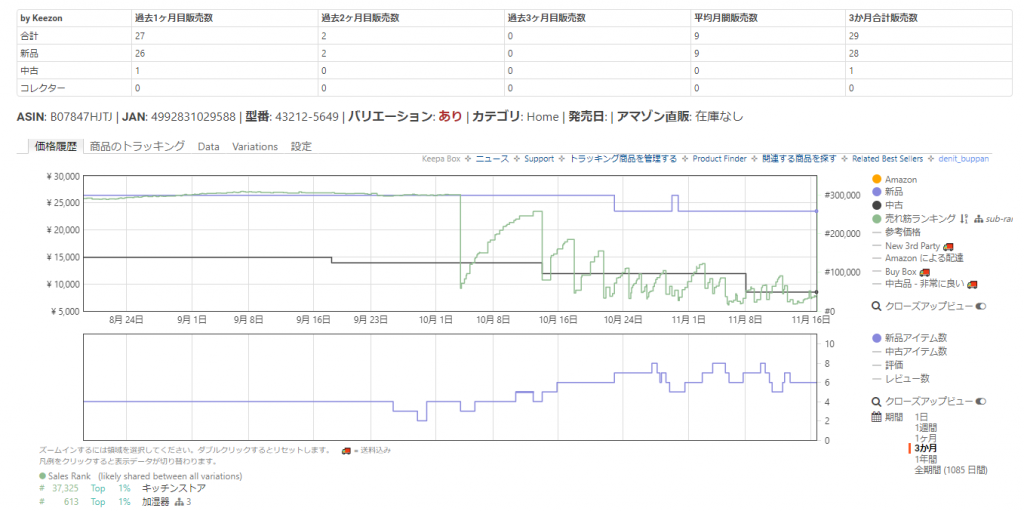
Task: Toggle the purple 新品アイテム数 legend dot
Action: (877, 338)
